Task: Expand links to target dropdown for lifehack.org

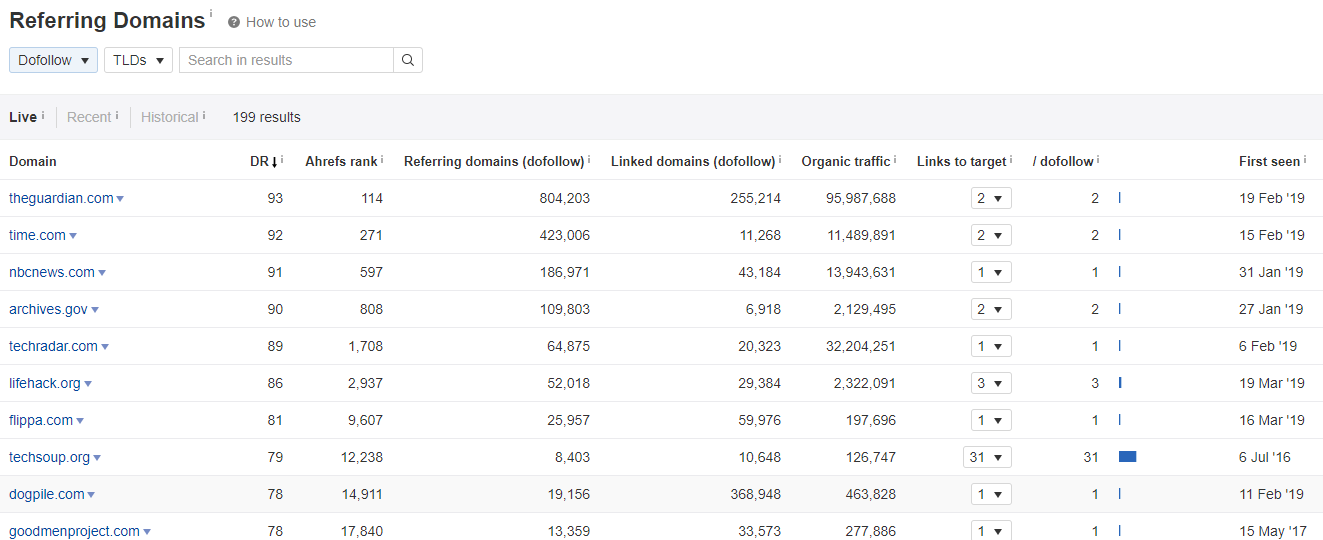Action: click(x=991, y=383)
